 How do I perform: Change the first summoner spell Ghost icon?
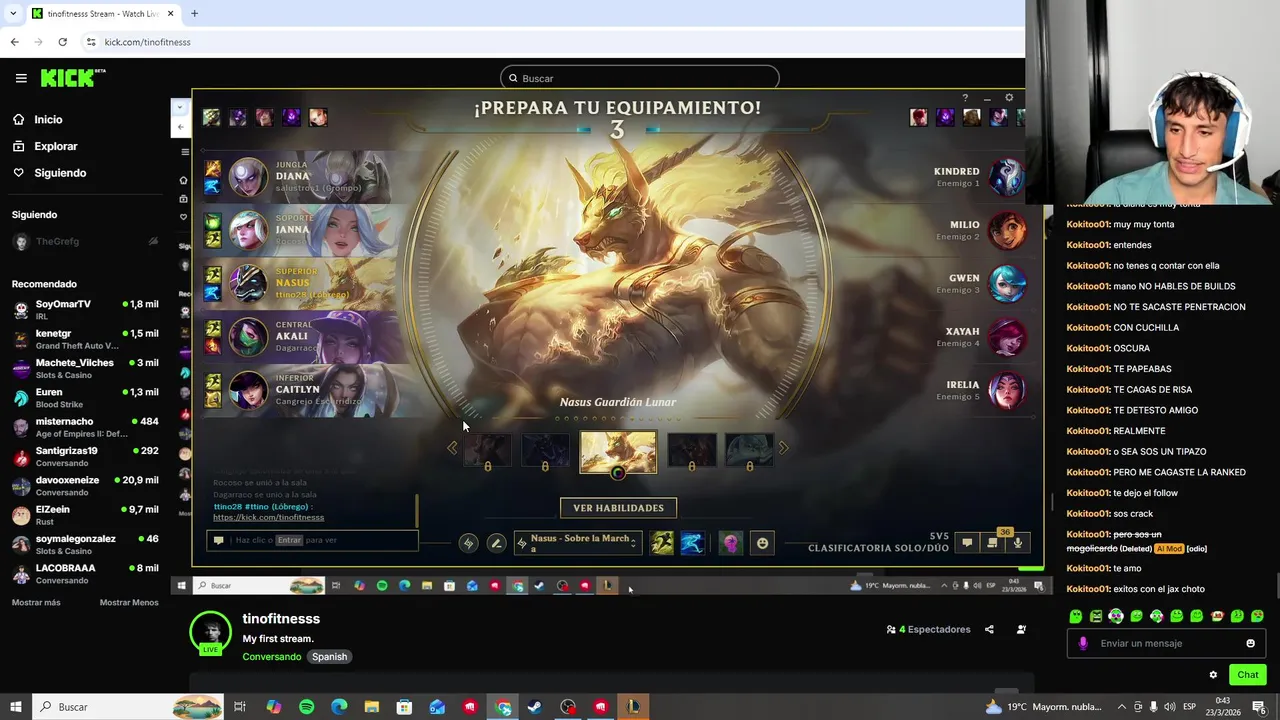pyautogui.click(x=662, y=543)
